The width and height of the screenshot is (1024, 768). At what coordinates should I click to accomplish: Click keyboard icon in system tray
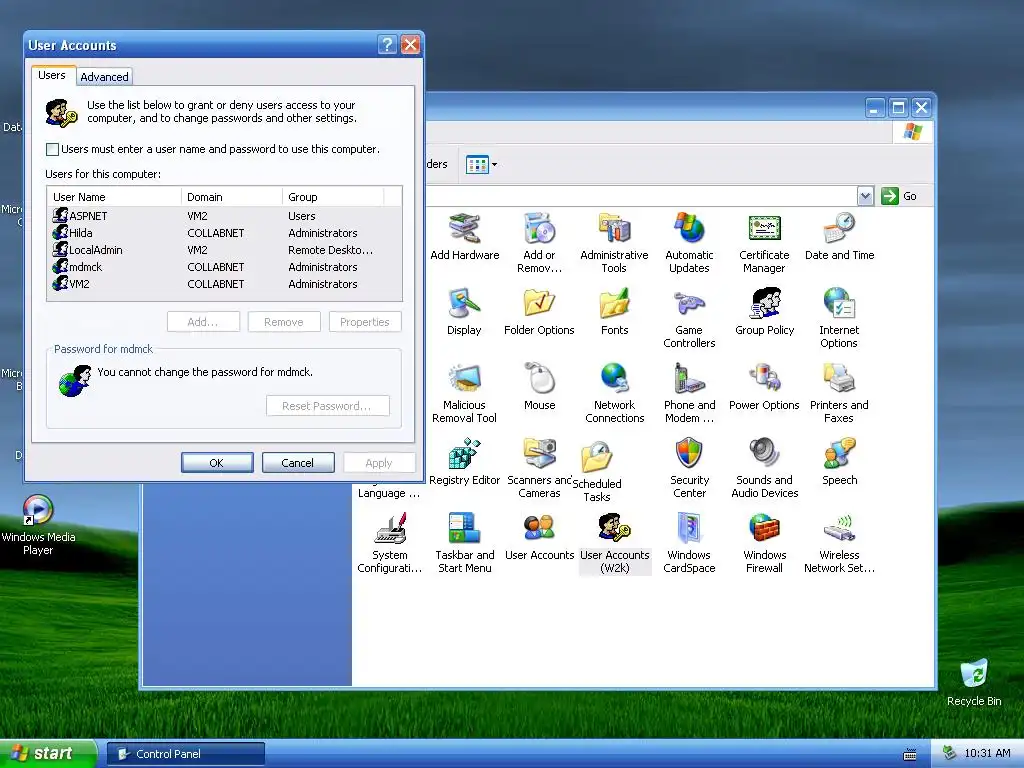pos(910,754)
